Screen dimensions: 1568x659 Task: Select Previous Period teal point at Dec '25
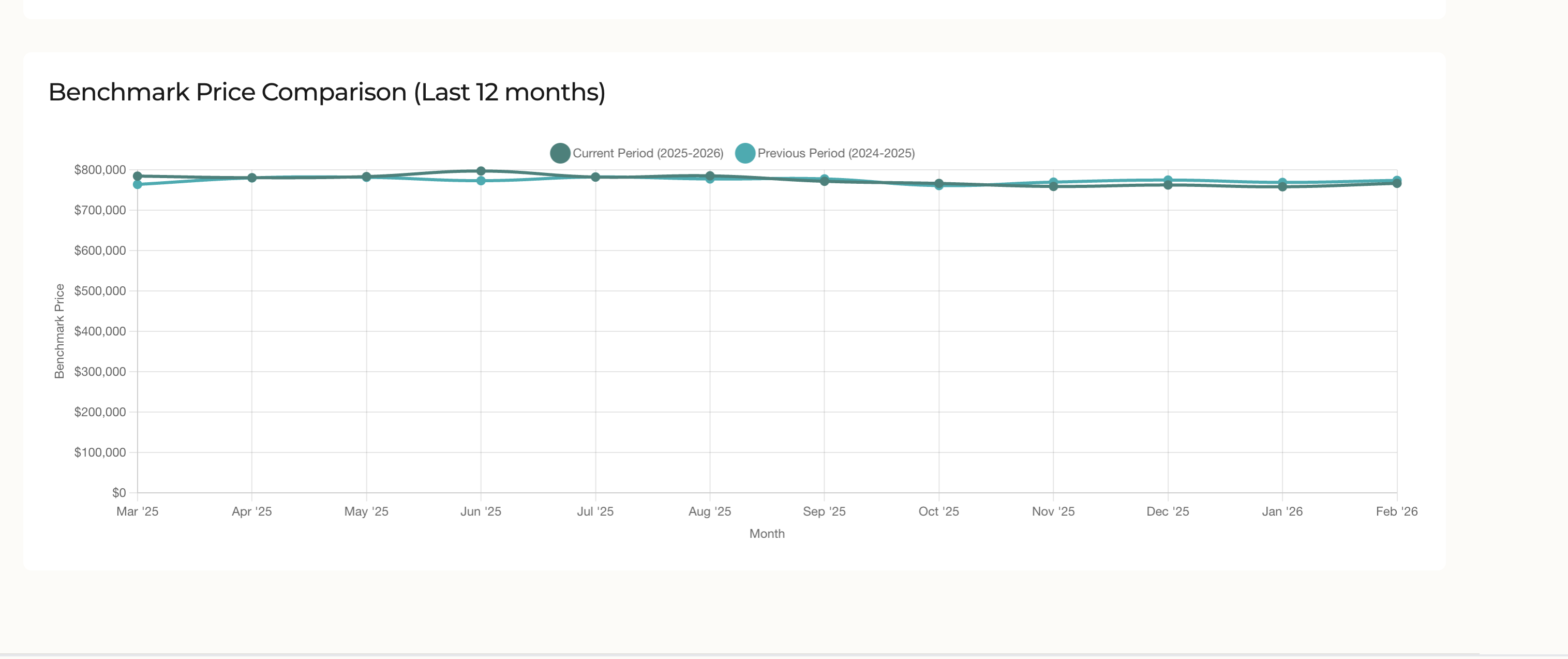tap(1168, 180)
